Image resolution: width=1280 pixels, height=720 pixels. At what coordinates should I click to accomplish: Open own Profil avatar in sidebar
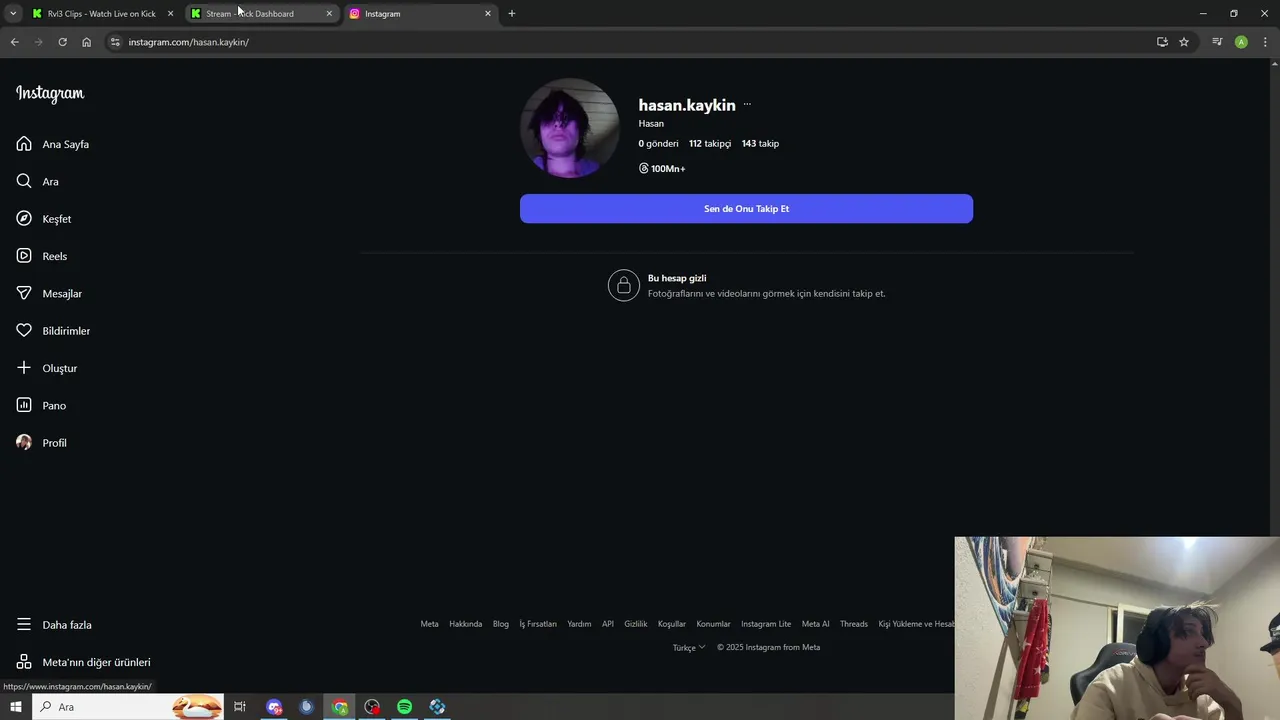(24, 442)
